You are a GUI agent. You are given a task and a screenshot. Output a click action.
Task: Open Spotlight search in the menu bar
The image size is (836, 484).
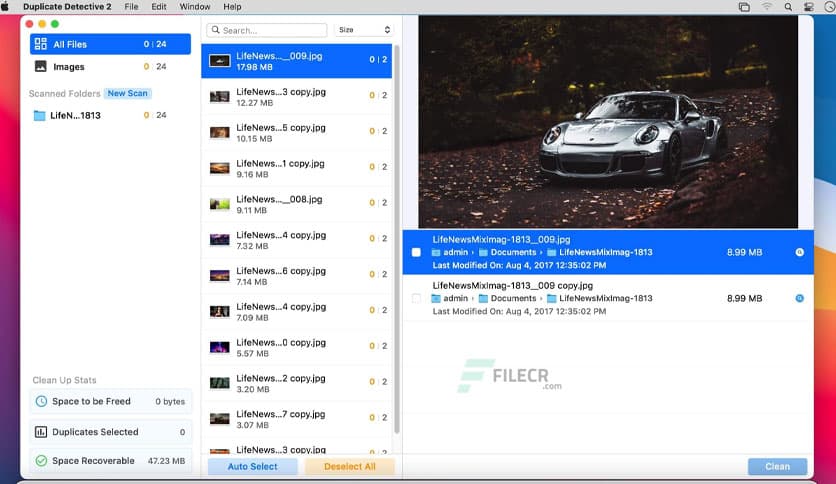pos(788,6)
